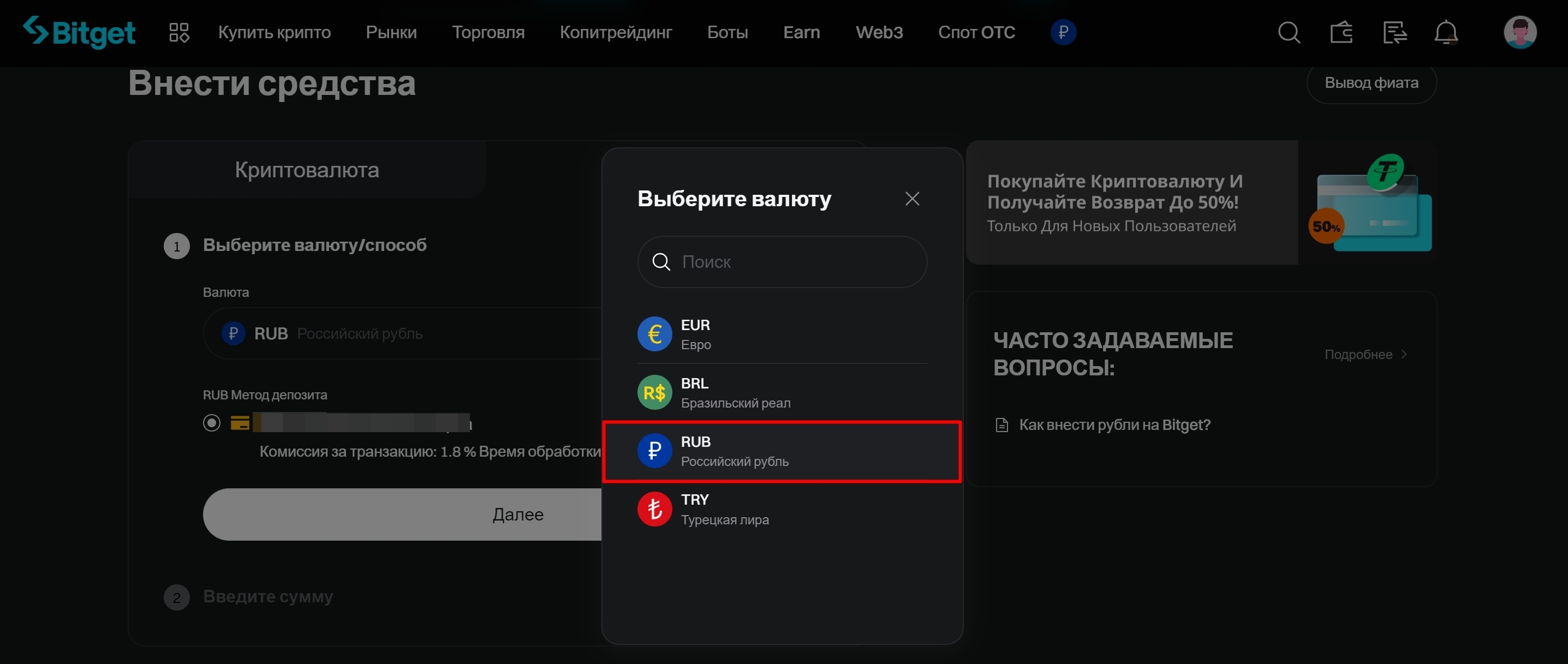Click the chevron next to Подробнее

[x=1404, y=354]
